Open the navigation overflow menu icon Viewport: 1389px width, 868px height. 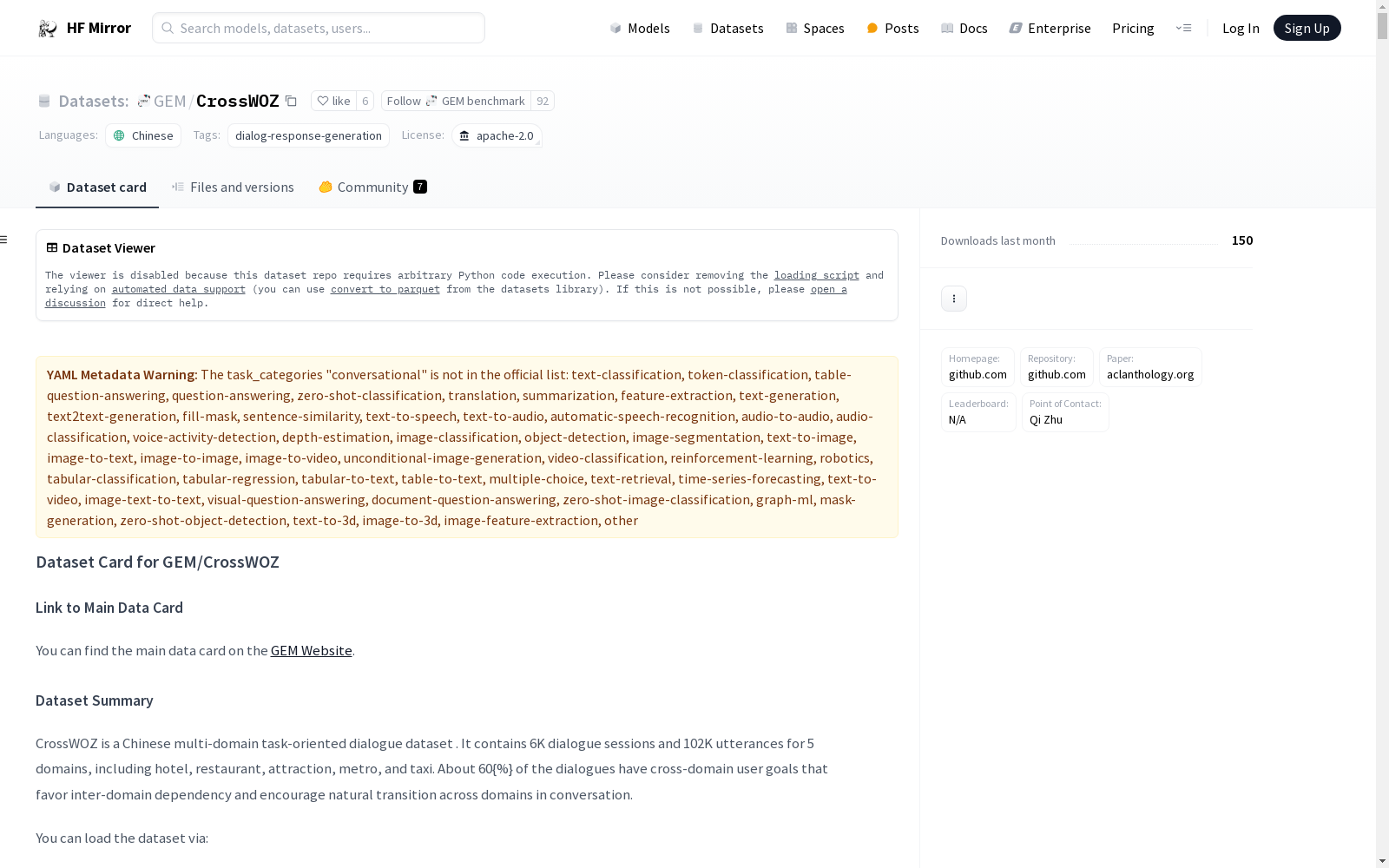click(1183, 28)
